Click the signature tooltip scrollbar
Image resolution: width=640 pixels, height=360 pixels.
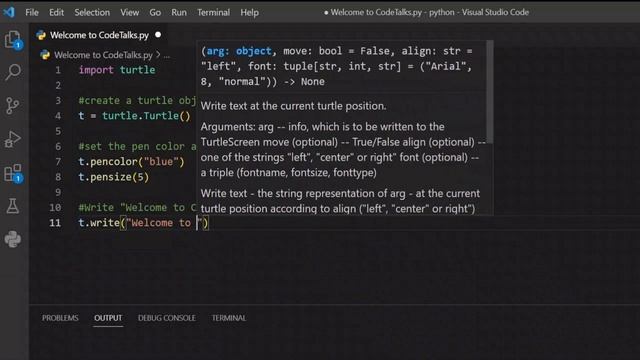coord(490,92)
